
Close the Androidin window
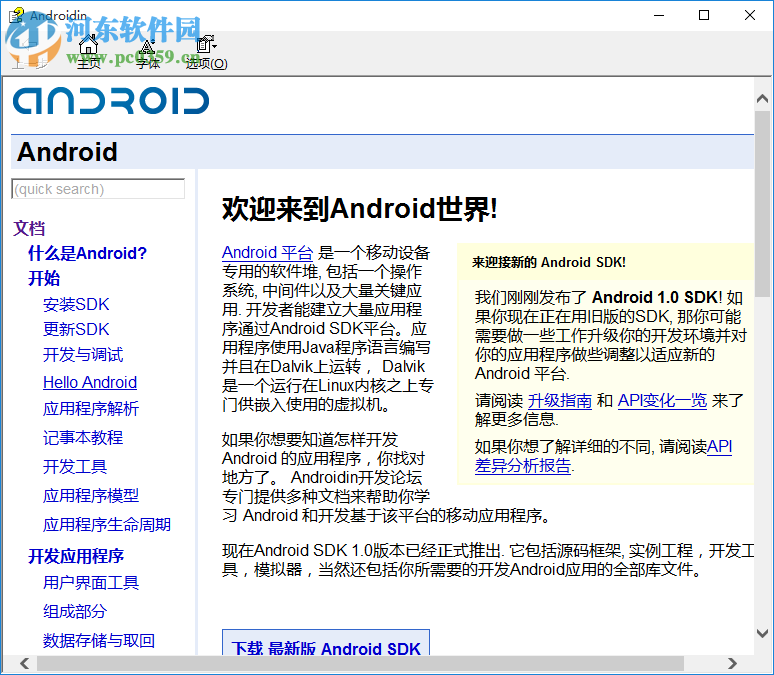[750, 15]
